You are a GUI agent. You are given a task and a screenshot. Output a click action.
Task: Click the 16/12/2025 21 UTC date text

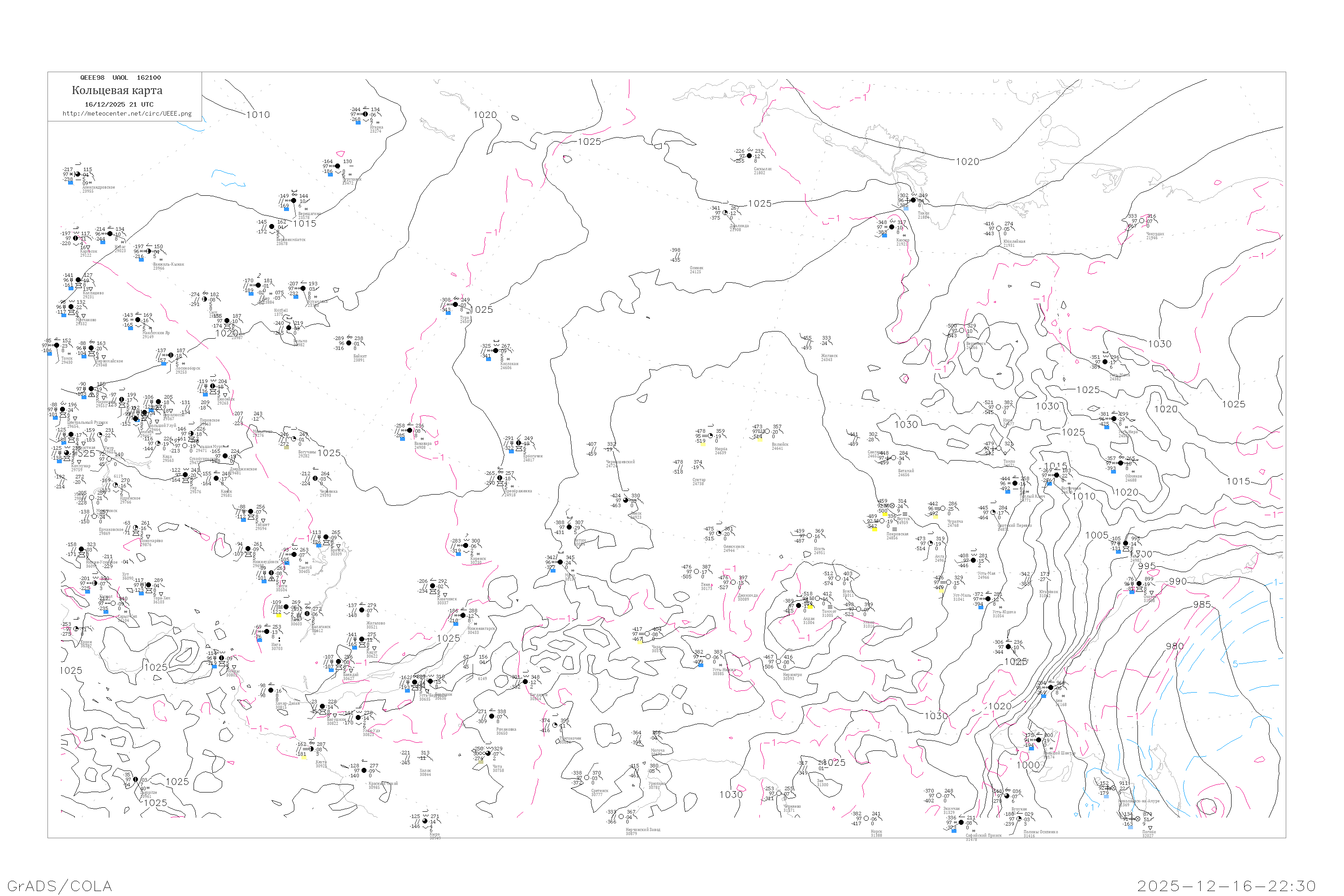tap(119, 104)
